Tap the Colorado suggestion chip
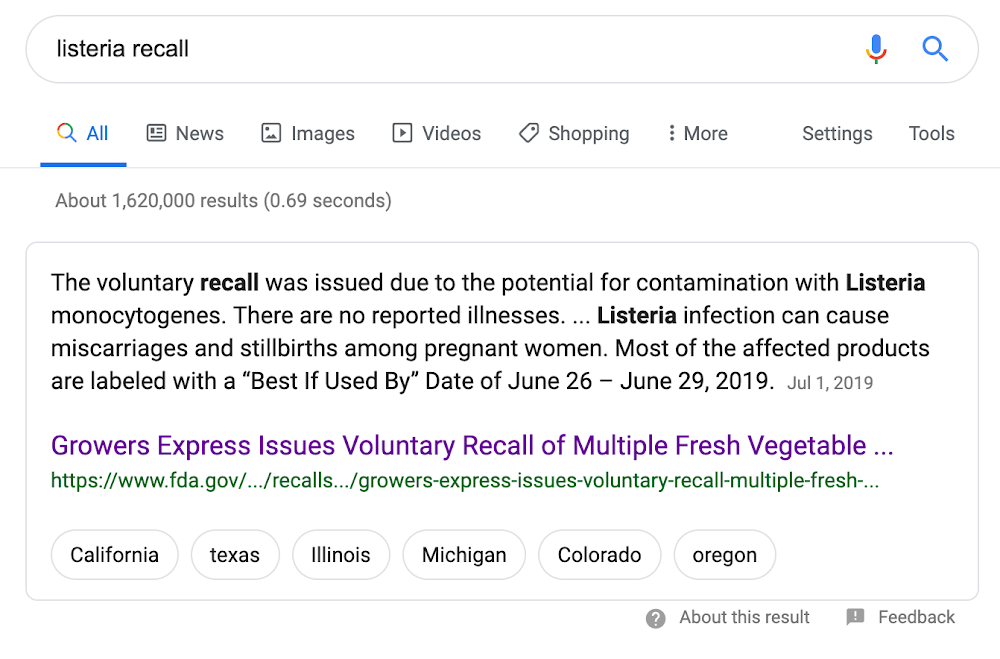Viewport: 1000px width, 659px height. pos(599,555)
